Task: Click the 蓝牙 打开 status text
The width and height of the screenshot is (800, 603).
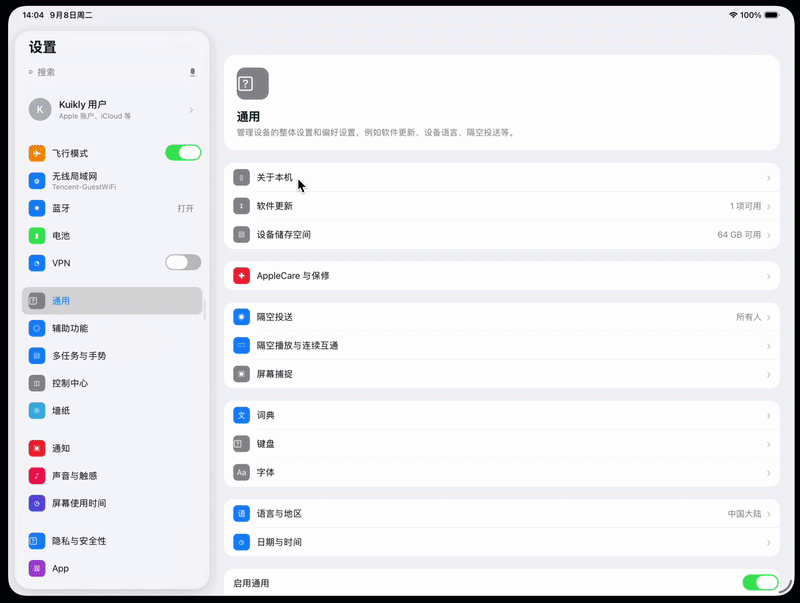Action: coord(186,208)
